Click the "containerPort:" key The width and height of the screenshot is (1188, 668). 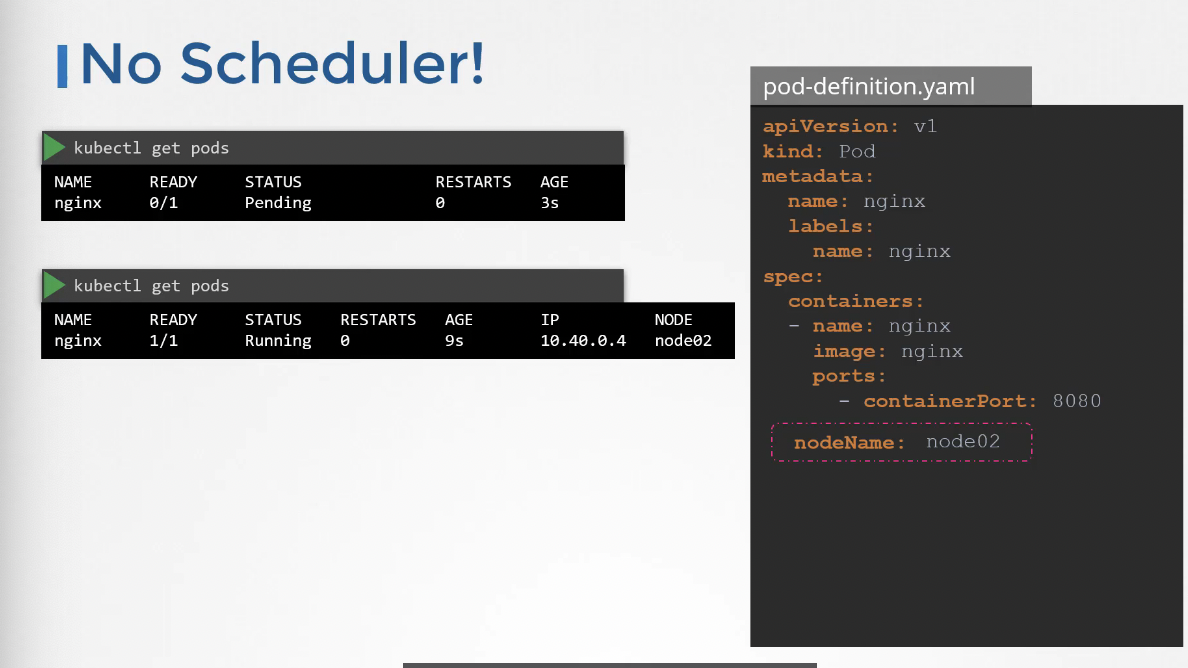[x=950, y=401]
